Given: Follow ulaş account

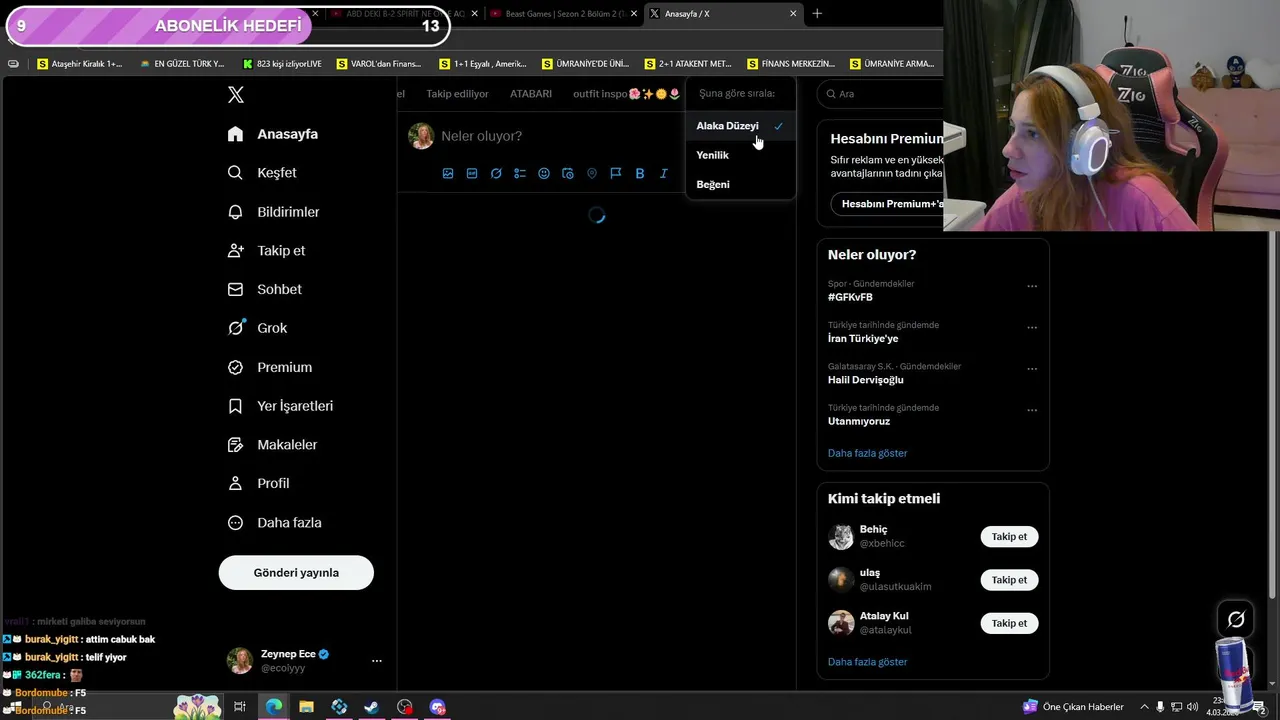Looking at the screenshot, I should point(1009,580).
